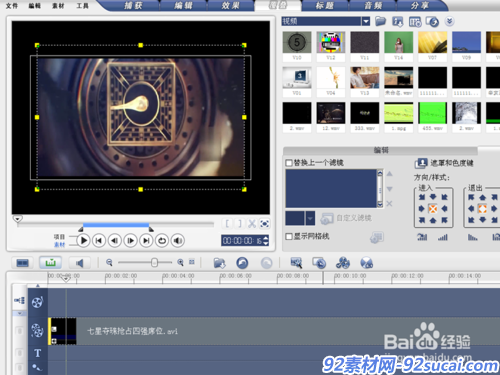Screen dimensions: 500x375
Task: Click the cut clip scissors icon
Action: (252, 224)
